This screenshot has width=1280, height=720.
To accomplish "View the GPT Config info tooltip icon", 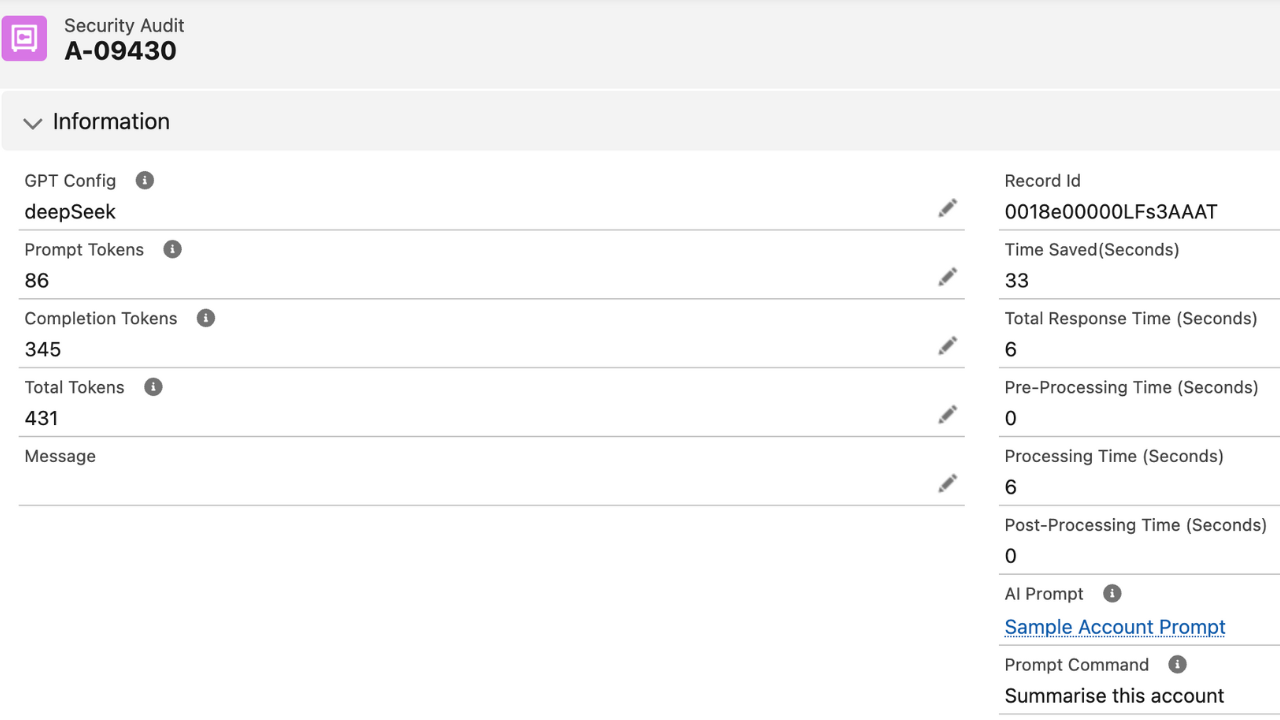I will click(143, 180).
